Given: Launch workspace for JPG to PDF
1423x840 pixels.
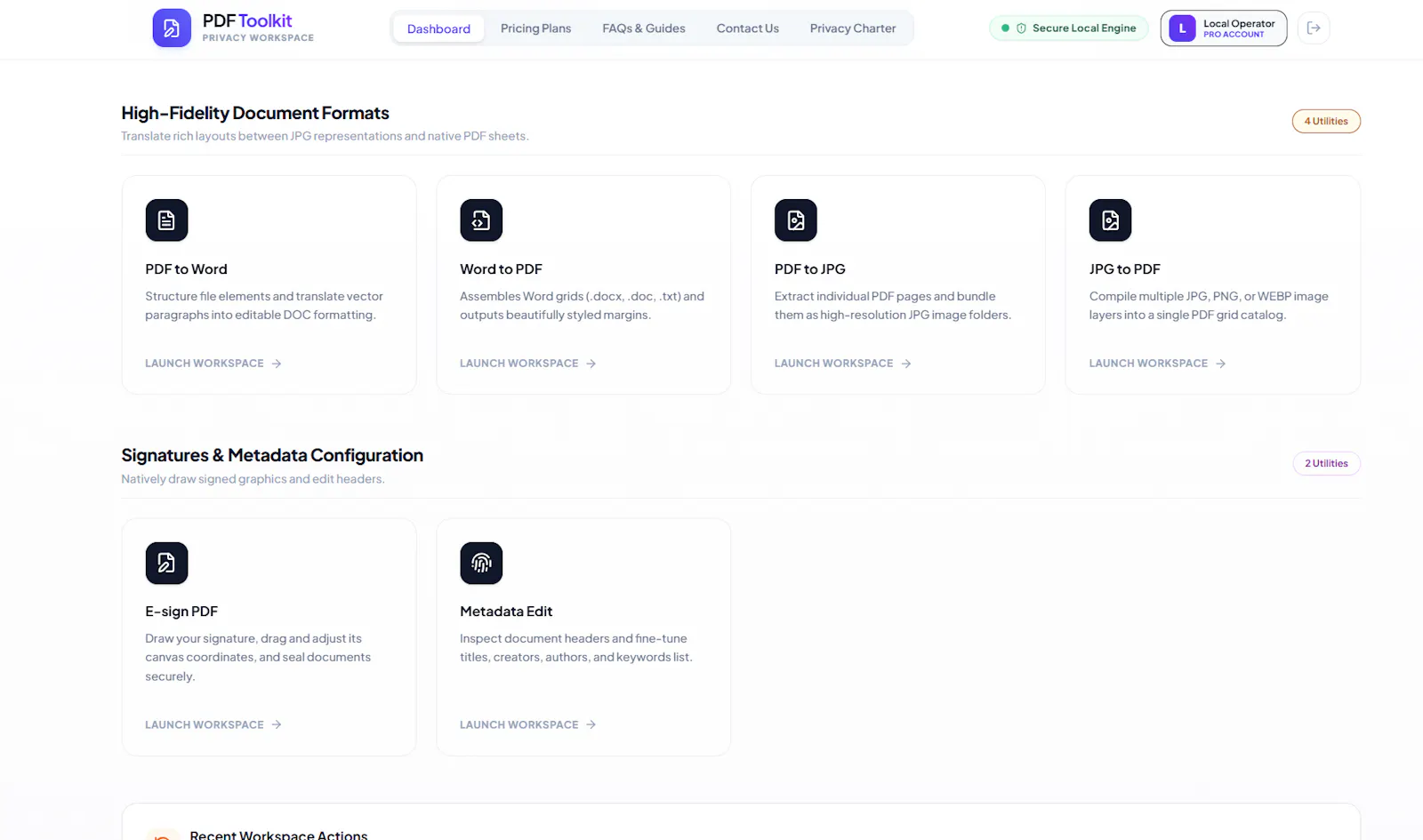Looking at the screenshot, I should tap(1158, 364).
